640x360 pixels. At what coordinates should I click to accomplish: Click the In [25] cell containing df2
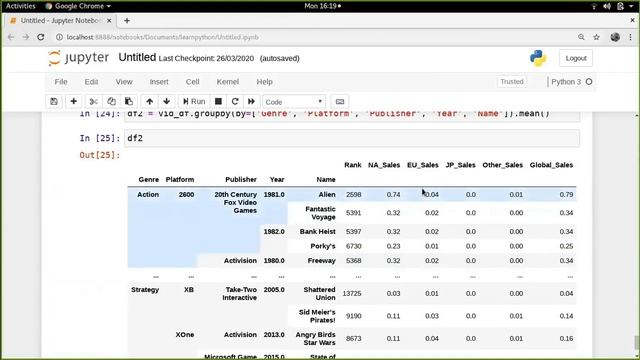click(x=352, y=138)
